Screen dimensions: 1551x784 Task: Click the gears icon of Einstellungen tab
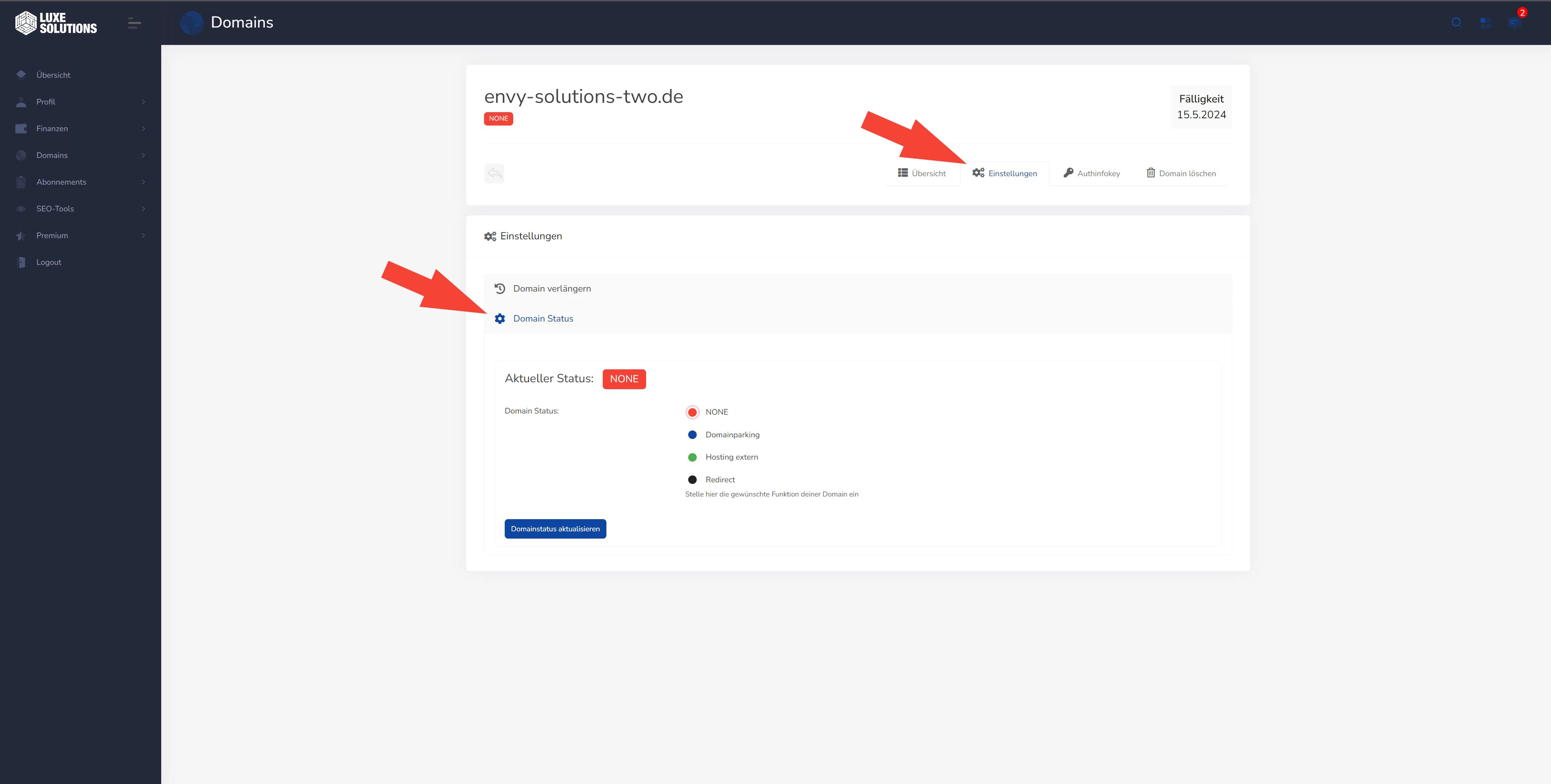pos(978,173)
